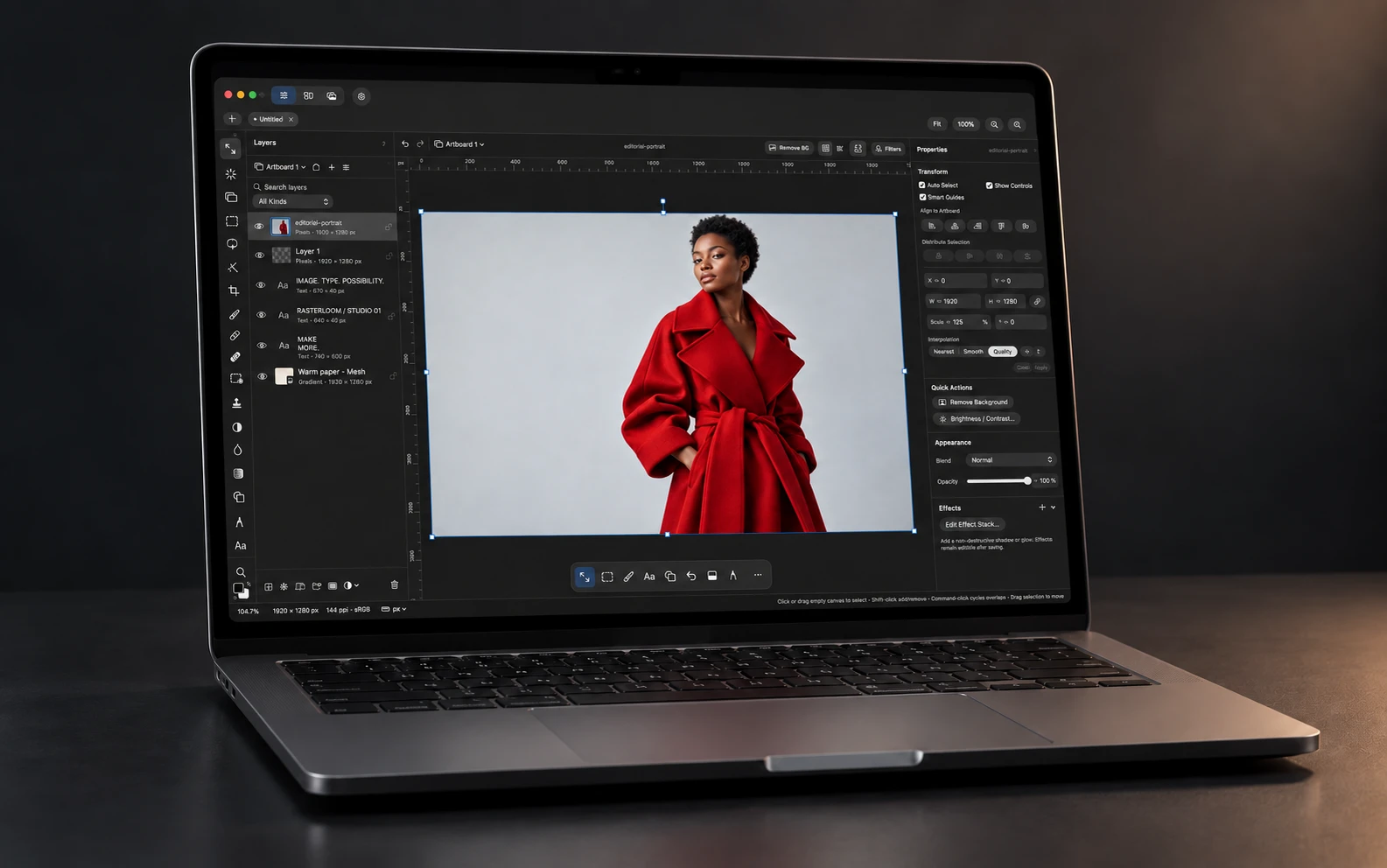Image resolution: width=1387 pixels, height=868 pixels.
Task: Select the Lasso tool in the left toolbar
Action: click(x=232, y=244)
